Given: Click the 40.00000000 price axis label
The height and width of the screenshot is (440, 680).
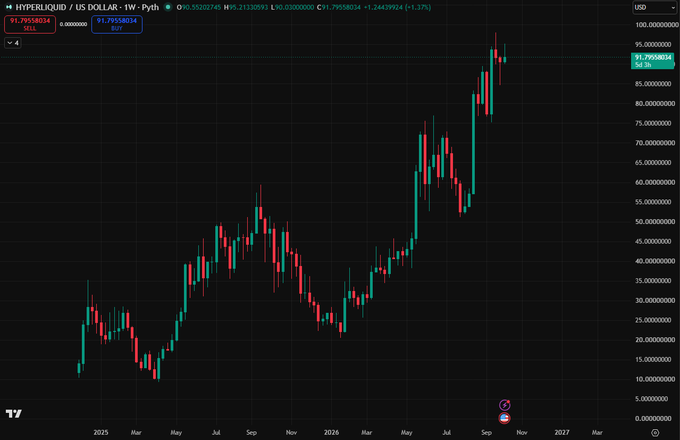Looking at the screenshot, I should point(655,261).
